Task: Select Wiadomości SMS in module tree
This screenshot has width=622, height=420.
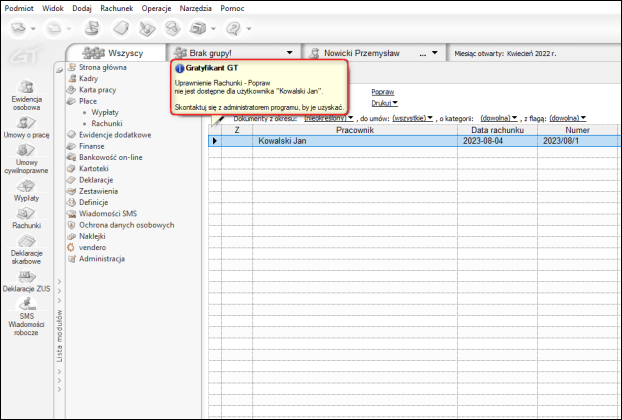Action: coord(108,213)
